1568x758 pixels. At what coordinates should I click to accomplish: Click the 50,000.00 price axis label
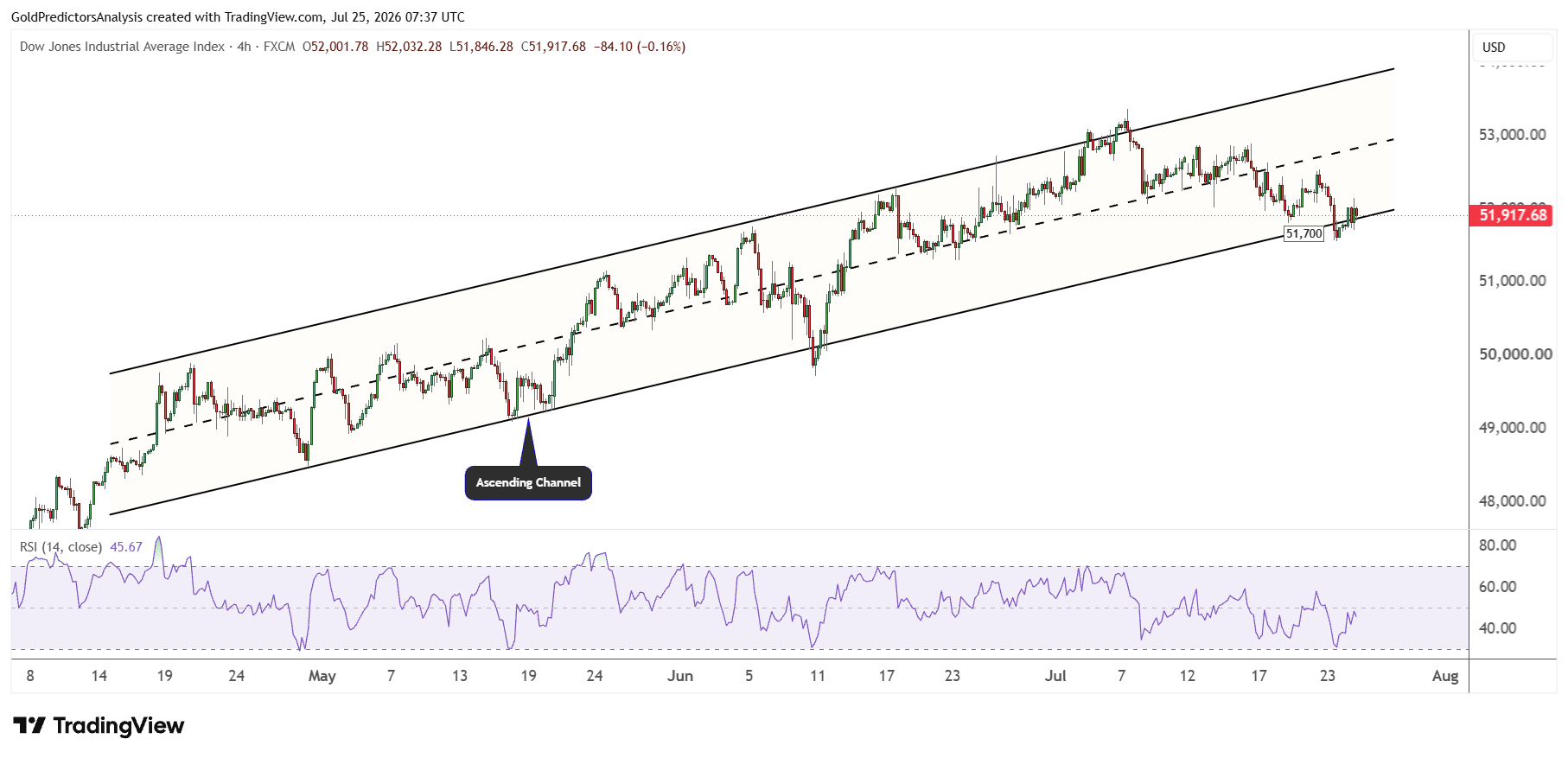1514,354
